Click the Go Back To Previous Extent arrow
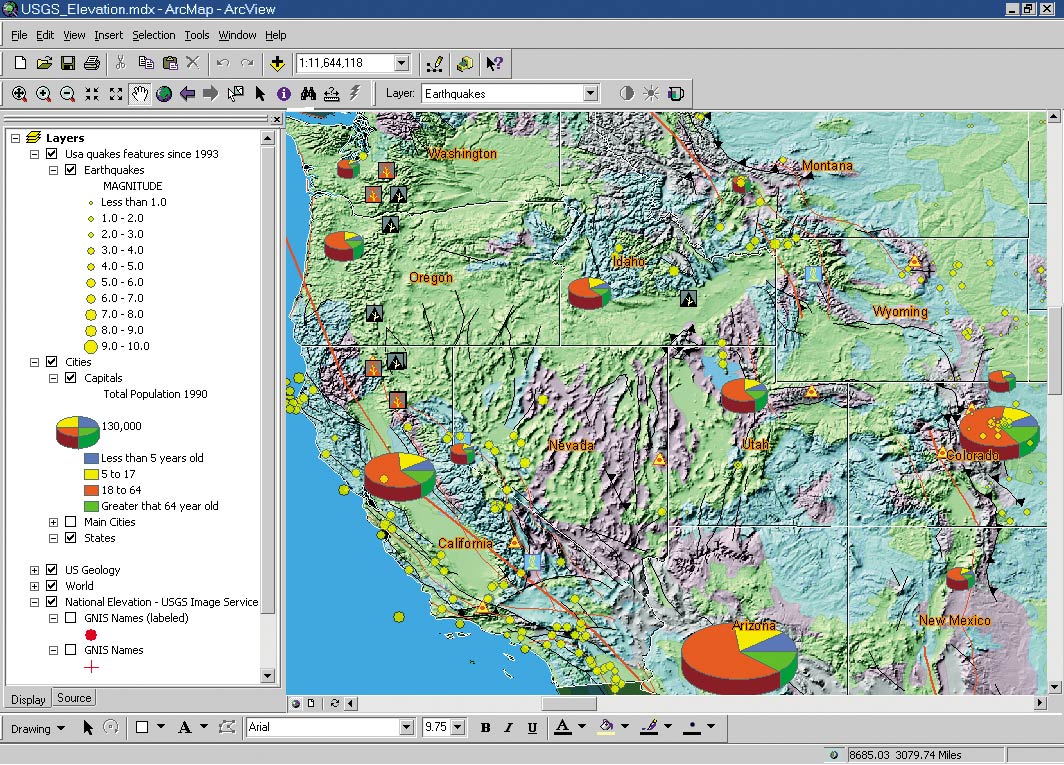 [x=189, y=93]
